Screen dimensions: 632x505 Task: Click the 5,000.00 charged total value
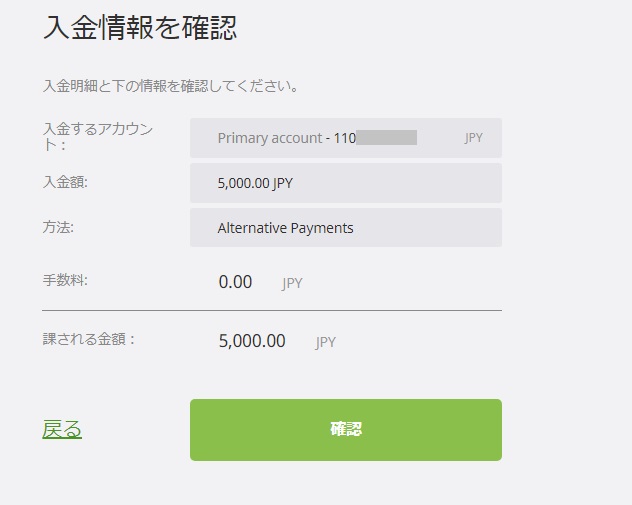[x=252, y=341]
